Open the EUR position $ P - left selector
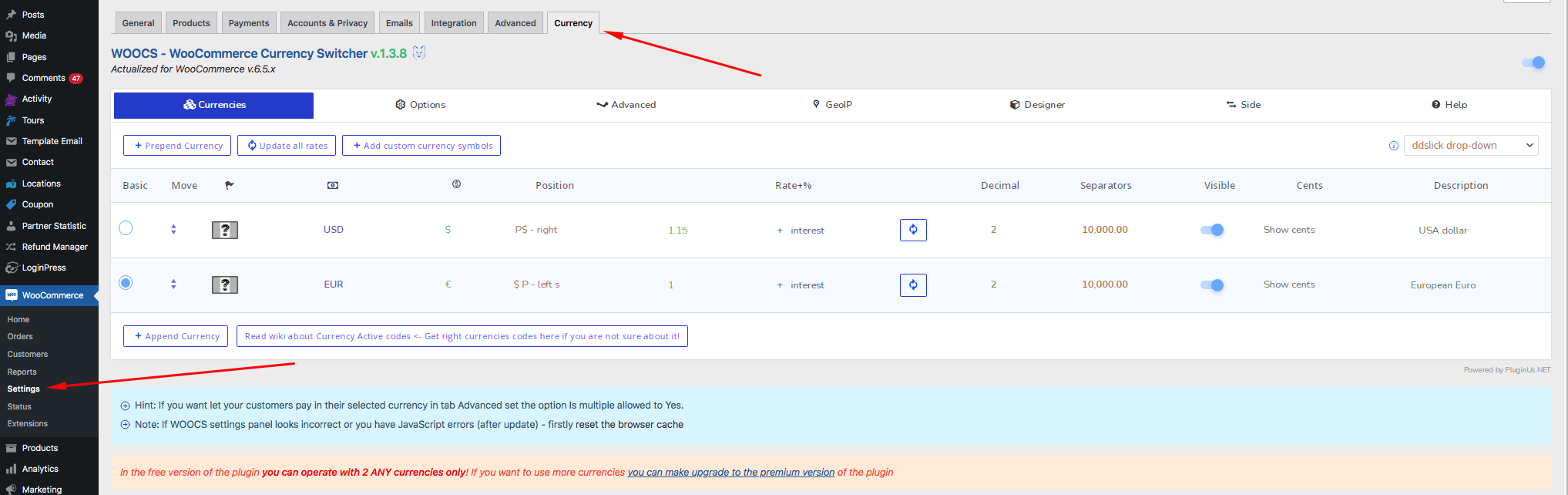The image size is (1568, 495). [x=537, y=285]
